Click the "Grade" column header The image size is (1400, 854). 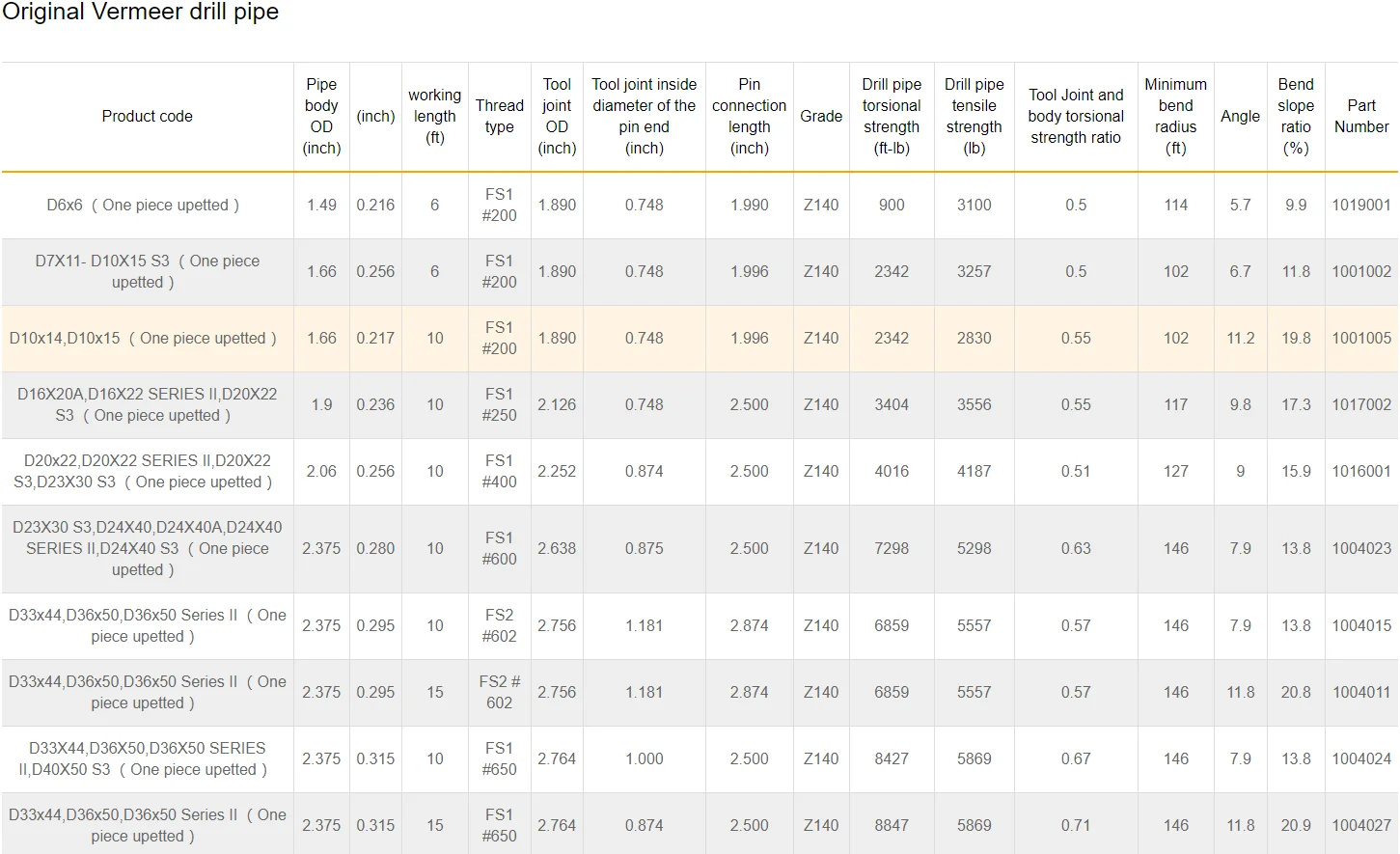(821, 116)
